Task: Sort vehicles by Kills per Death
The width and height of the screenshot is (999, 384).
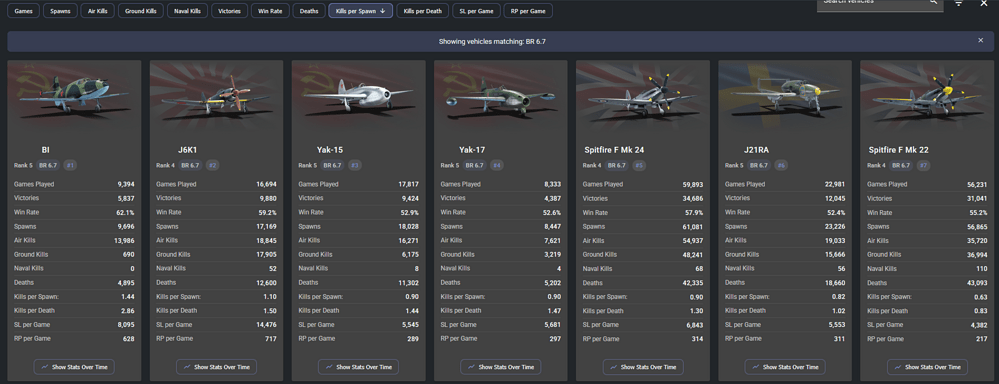Action: (422, 11)
